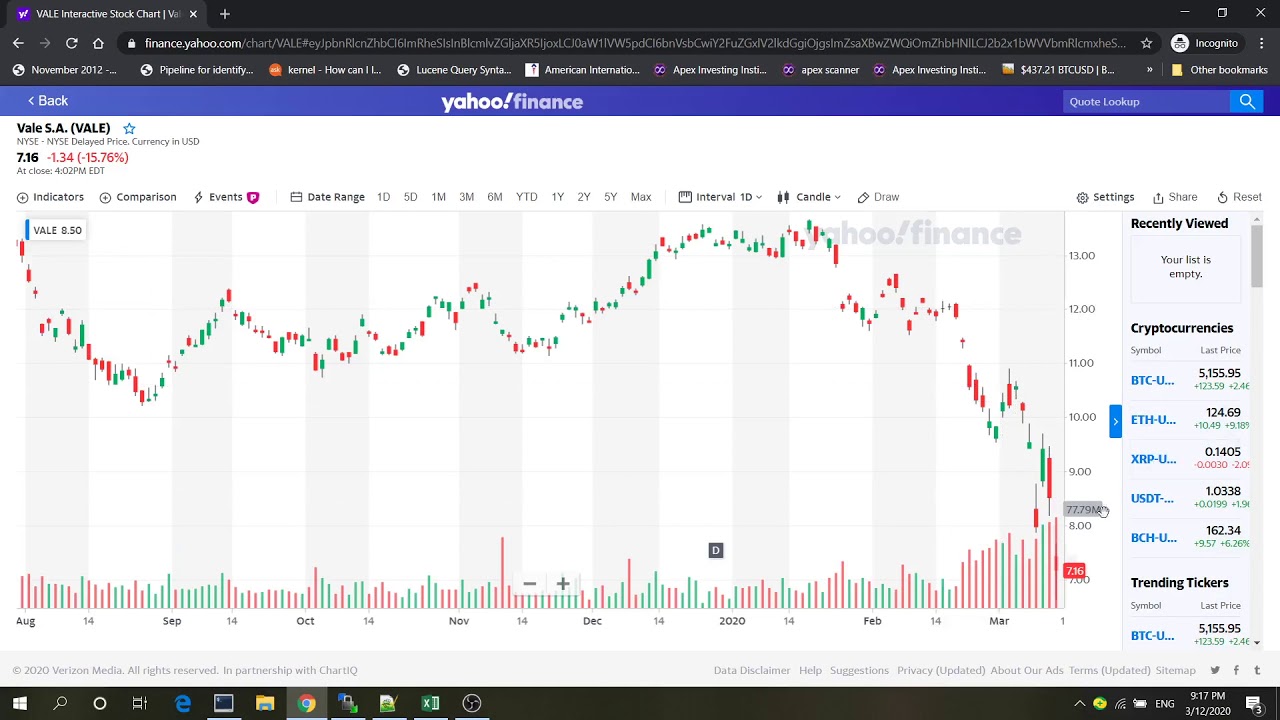Open ETH-USD cryptocurrency quote

1153,420
